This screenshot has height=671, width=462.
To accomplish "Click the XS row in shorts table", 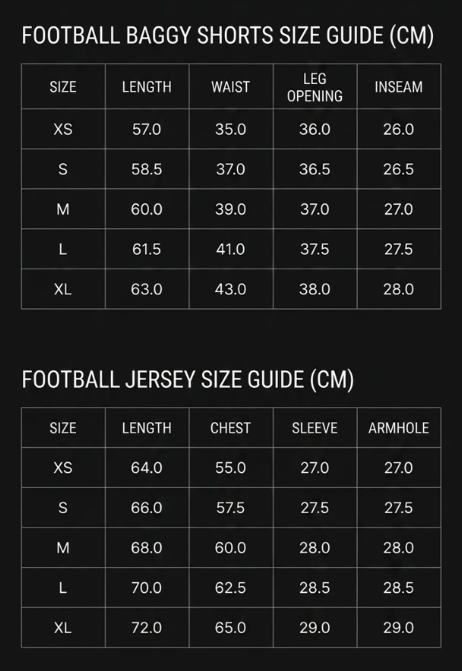I will pos(231,129).
